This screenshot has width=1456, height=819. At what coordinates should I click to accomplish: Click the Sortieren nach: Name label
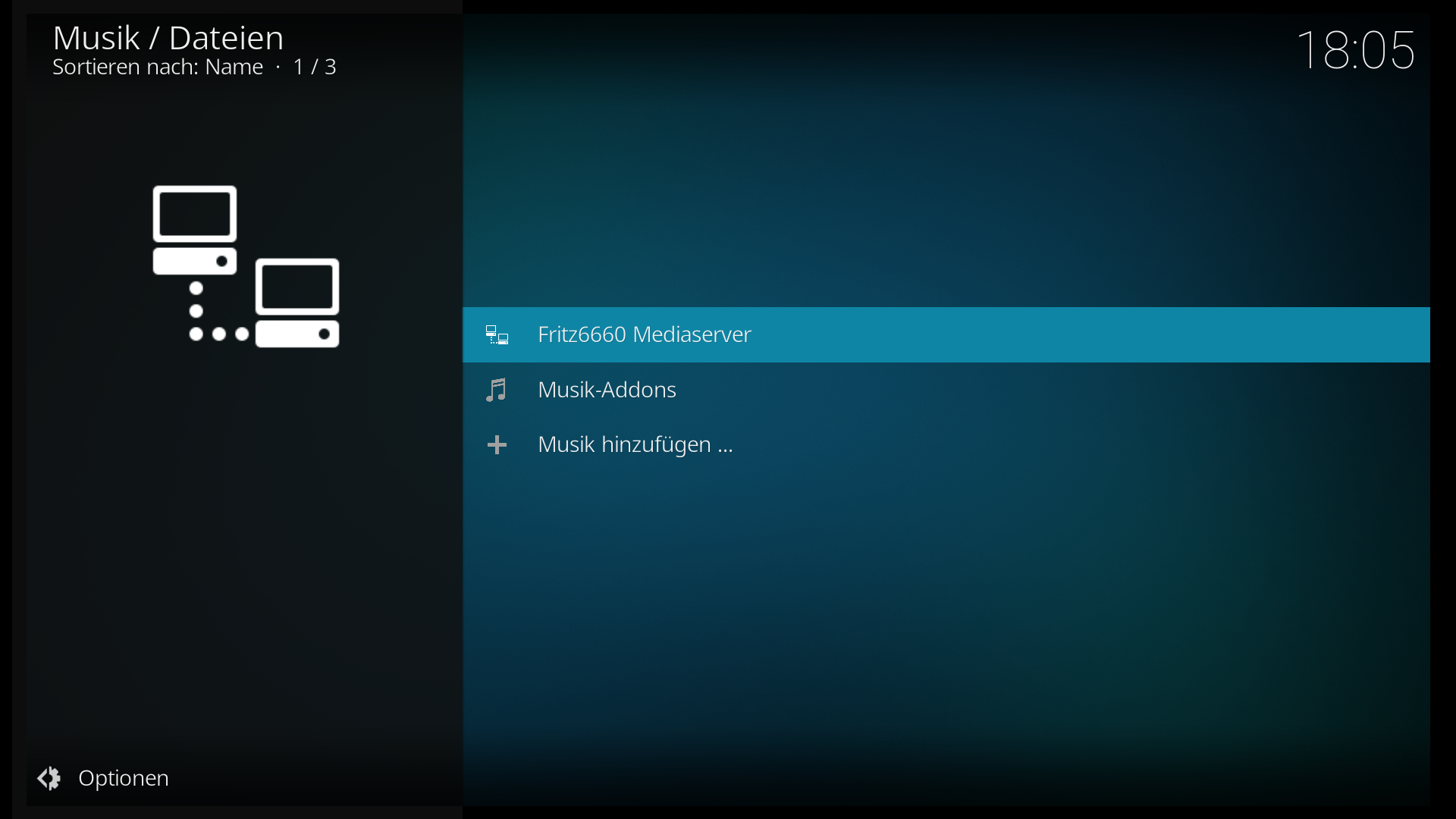[x=158, y=67]
